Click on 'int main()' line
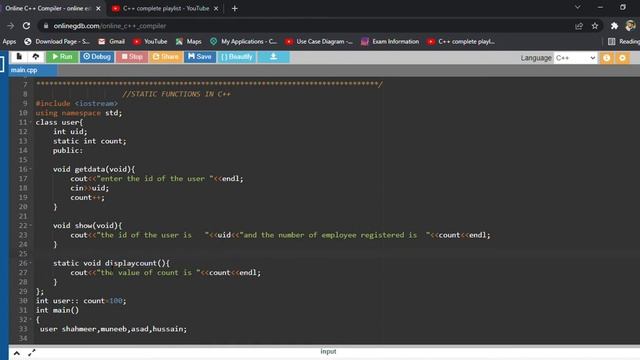The height and width of the screenshot is (360, 640). pos(57,310)
